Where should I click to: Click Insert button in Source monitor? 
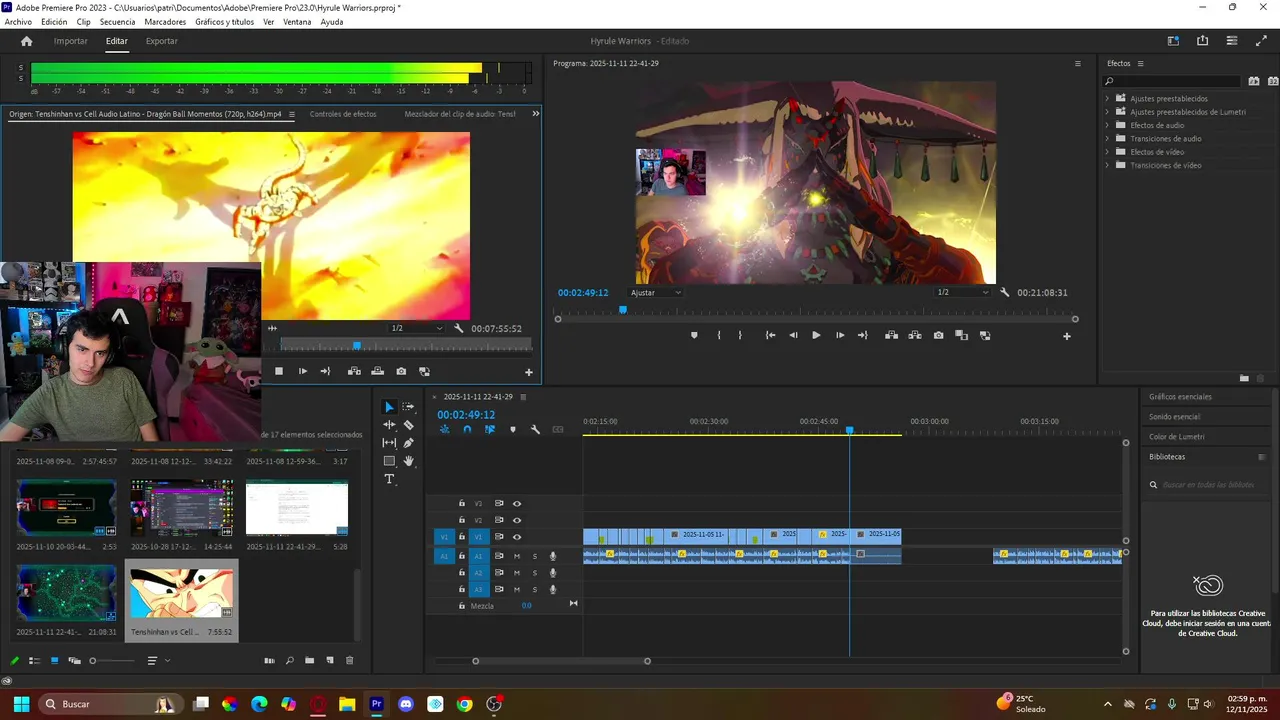pyautogui.click(x=354, y=372)
